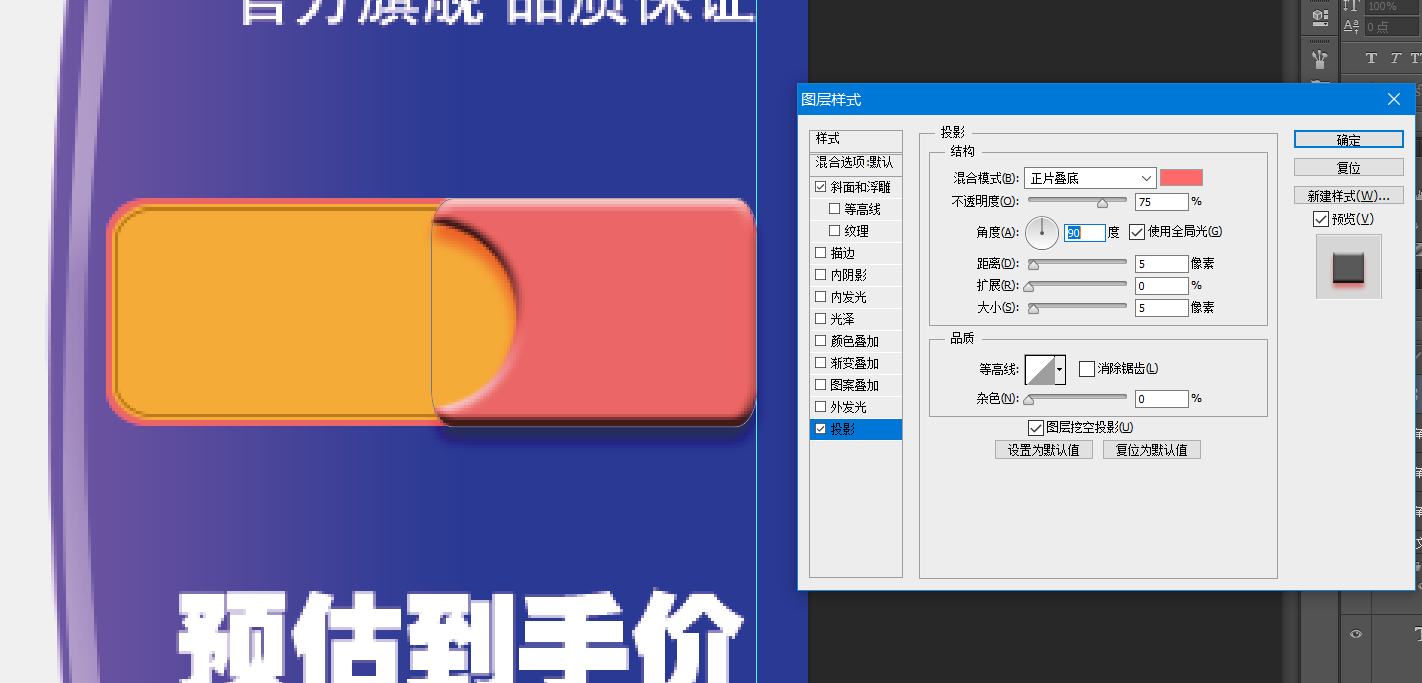Enable the 描边 style checkbox
Screen dimensions: 1422x683
(x=821, y=253)
